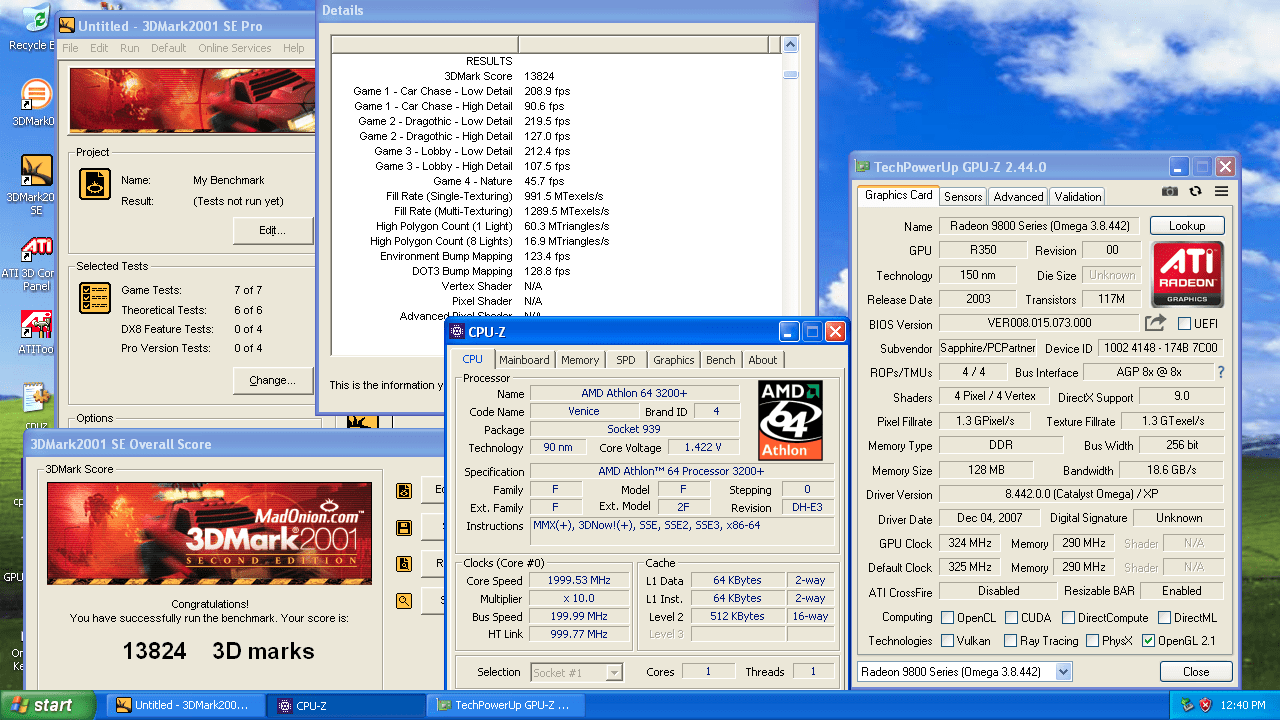Switch to the Advanced tab in GPU-Z
The image size is (1280, 720).
1019,197
